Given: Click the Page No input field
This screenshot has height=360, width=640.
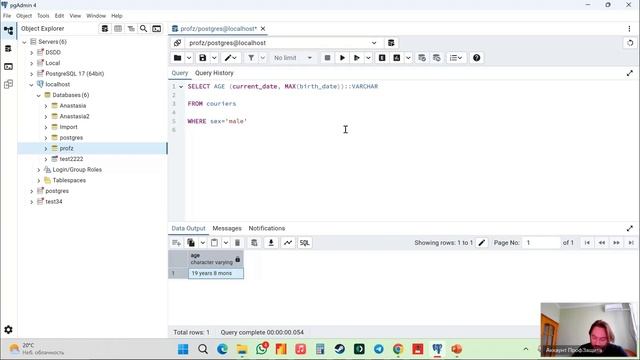Looking at the screenshot, I should click(x=542, y=243).
